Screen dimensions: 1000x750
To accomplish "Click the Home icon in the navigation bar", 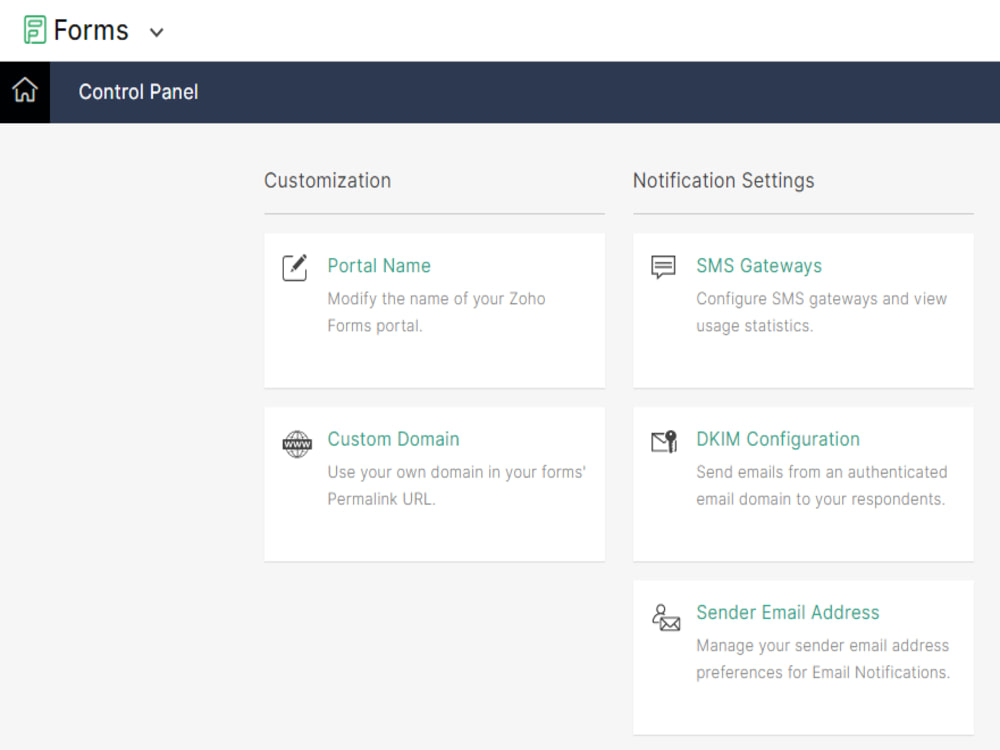I will (24, 91).
